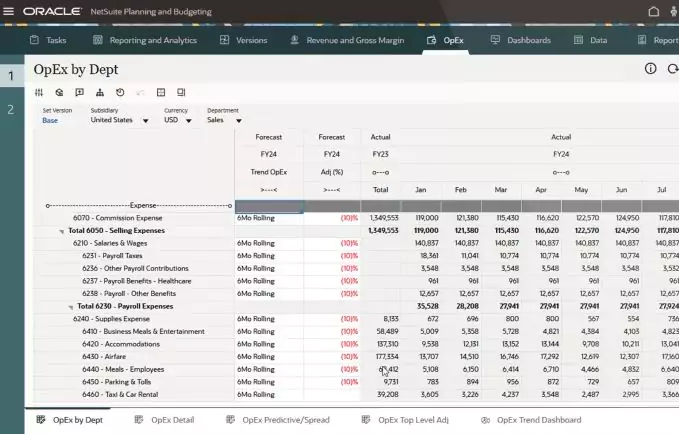Click the OpEx Top Level Adj icon
Screen dimensions: 679x434
pos(366,419)
